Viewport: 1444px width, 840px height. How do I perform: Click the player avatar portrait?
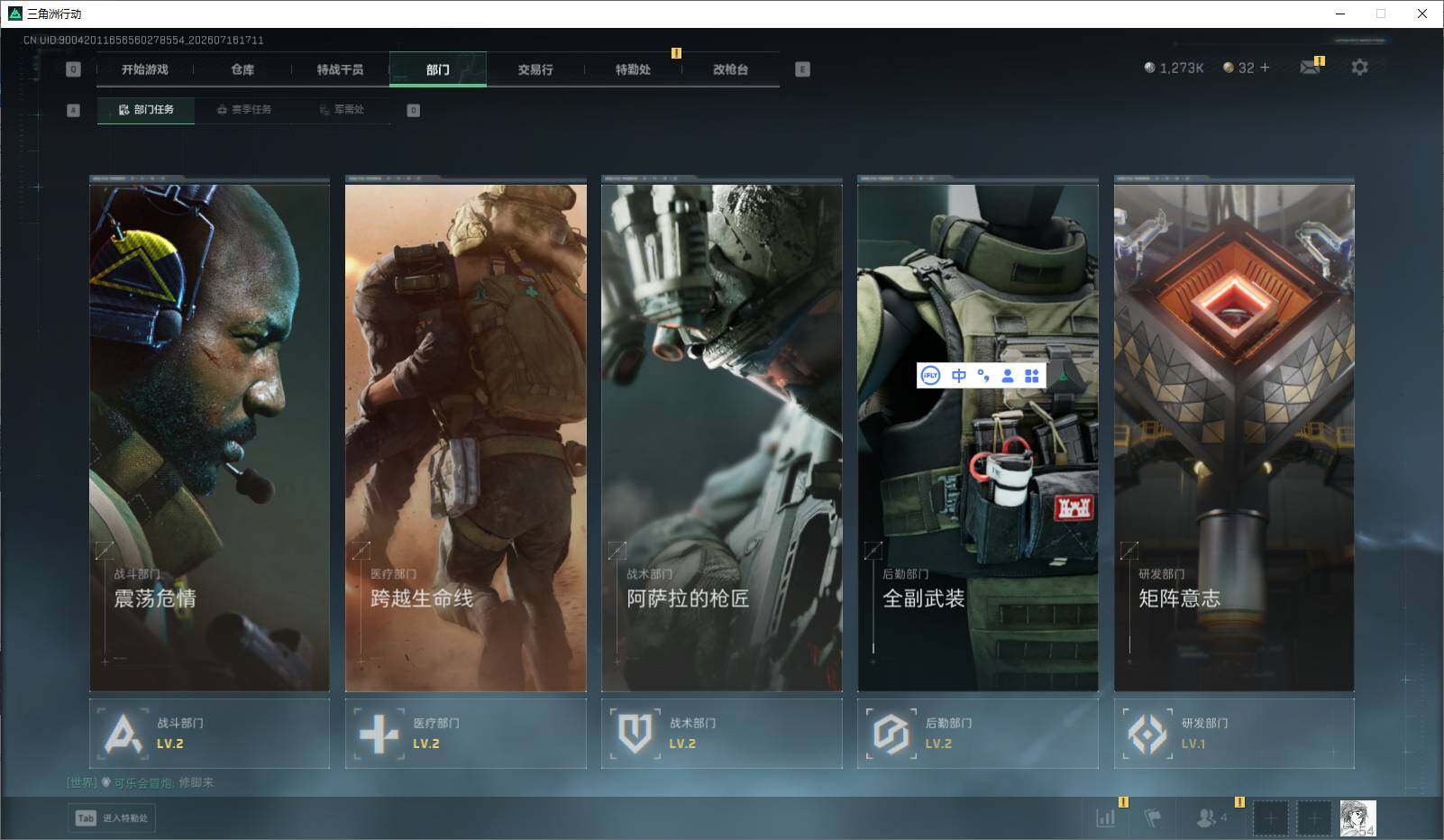coord(1357,818)
